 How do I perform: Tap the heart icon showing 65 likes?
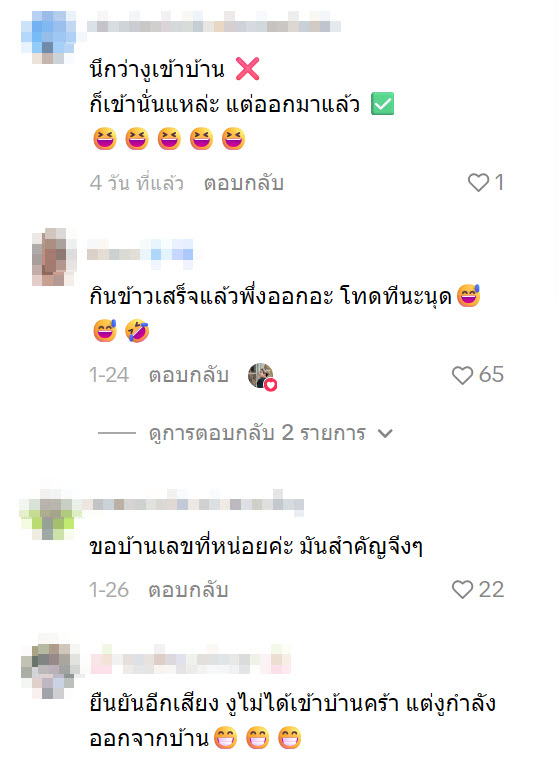[462, 375]
